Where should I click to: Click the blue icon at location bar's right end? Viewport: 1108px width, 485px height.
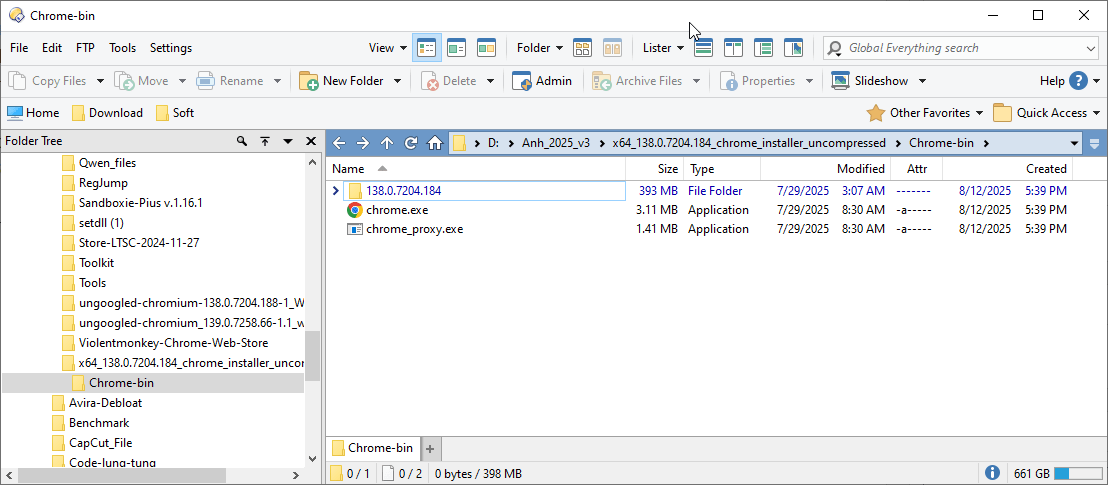click(x=1095, y=144)
